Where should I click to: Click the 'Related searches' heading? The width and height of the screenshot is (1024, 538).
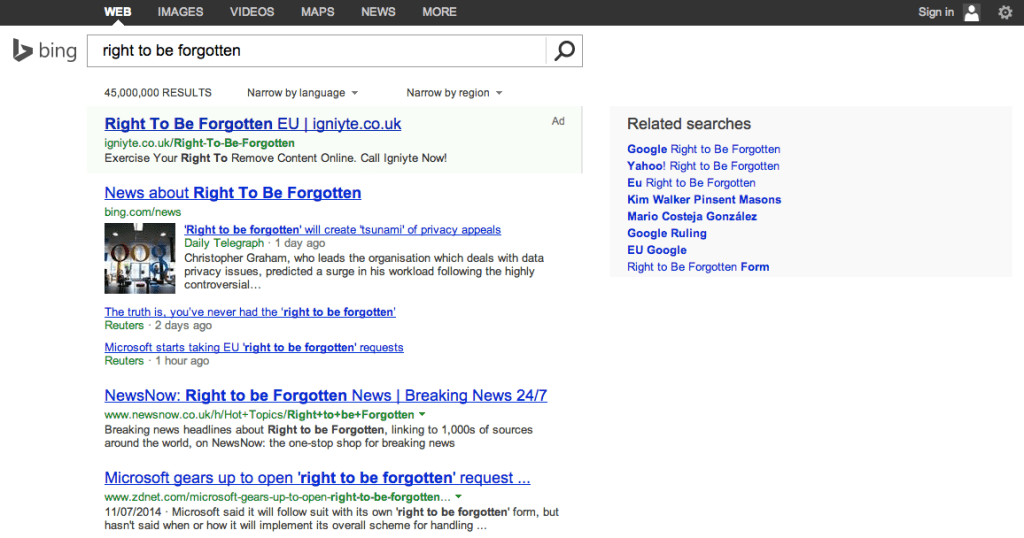click(689, 123)
